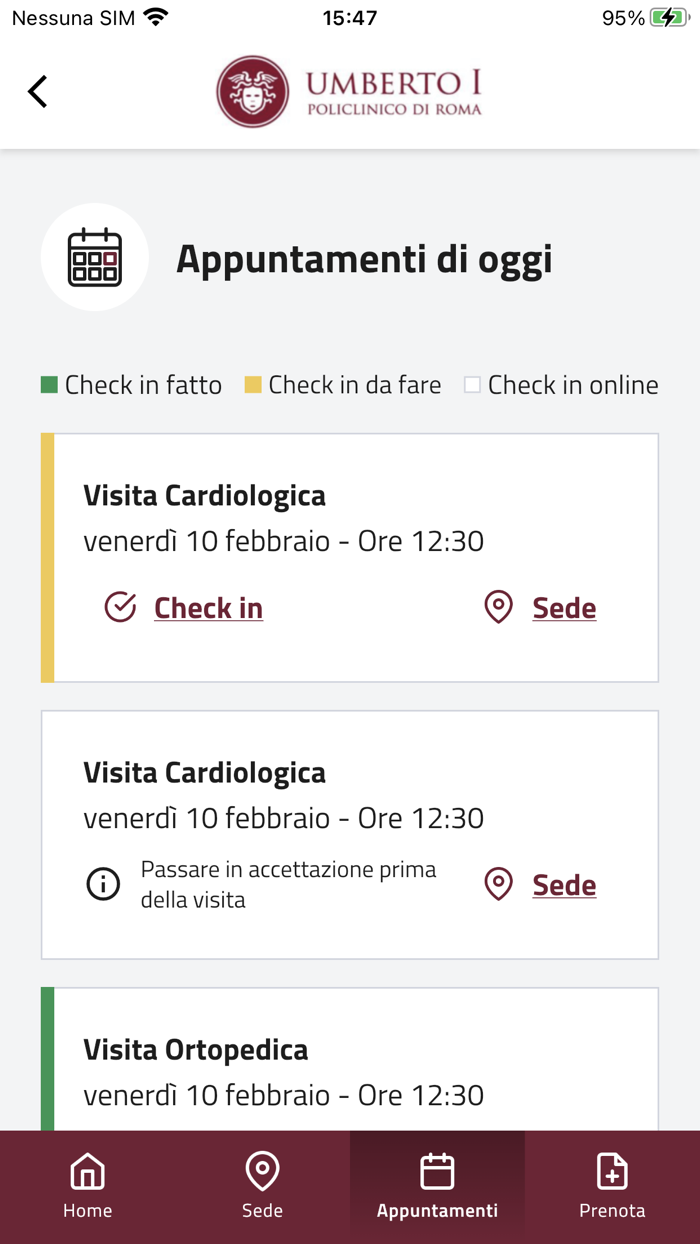
Task: Switch to the Appuntamenti tab
Action: [x=437, y=1185]
